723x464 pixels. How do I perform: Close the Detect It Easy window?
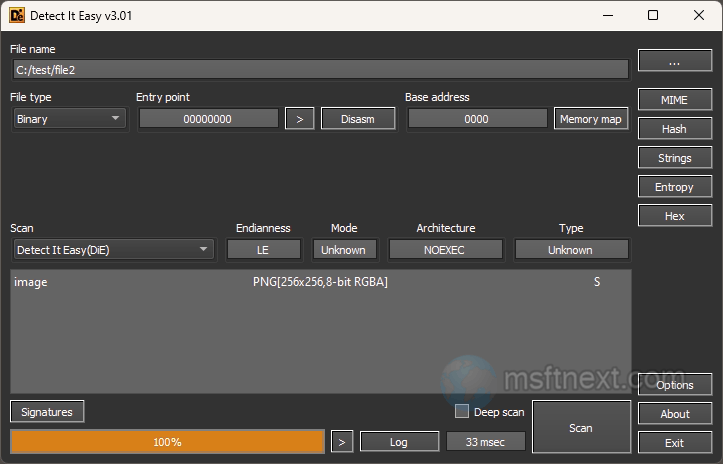click(x=699, y=16)
